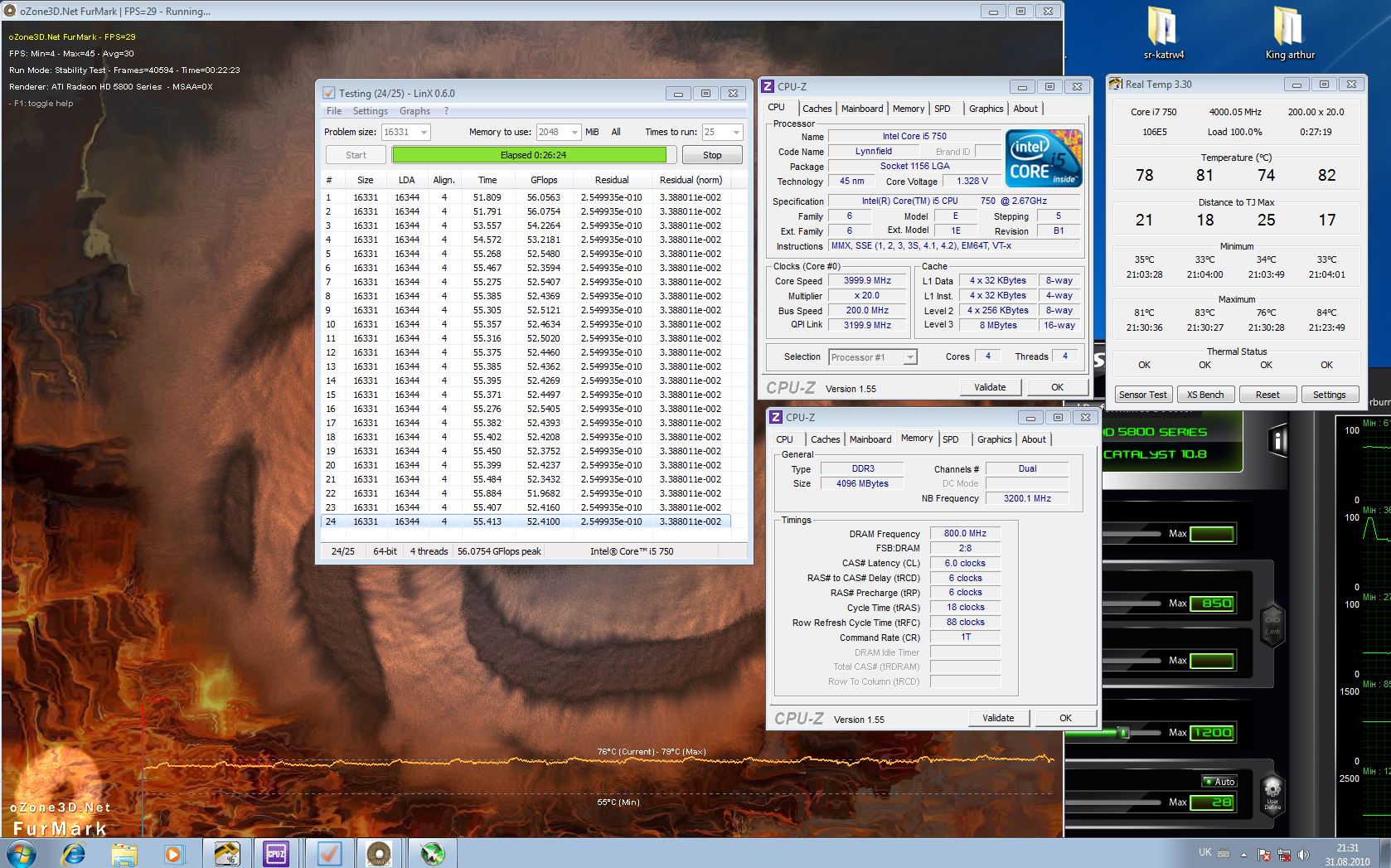Click XS Bench in Real Temp
The height and width of the screenshot is (868, 1391).
pos(1205,395)
